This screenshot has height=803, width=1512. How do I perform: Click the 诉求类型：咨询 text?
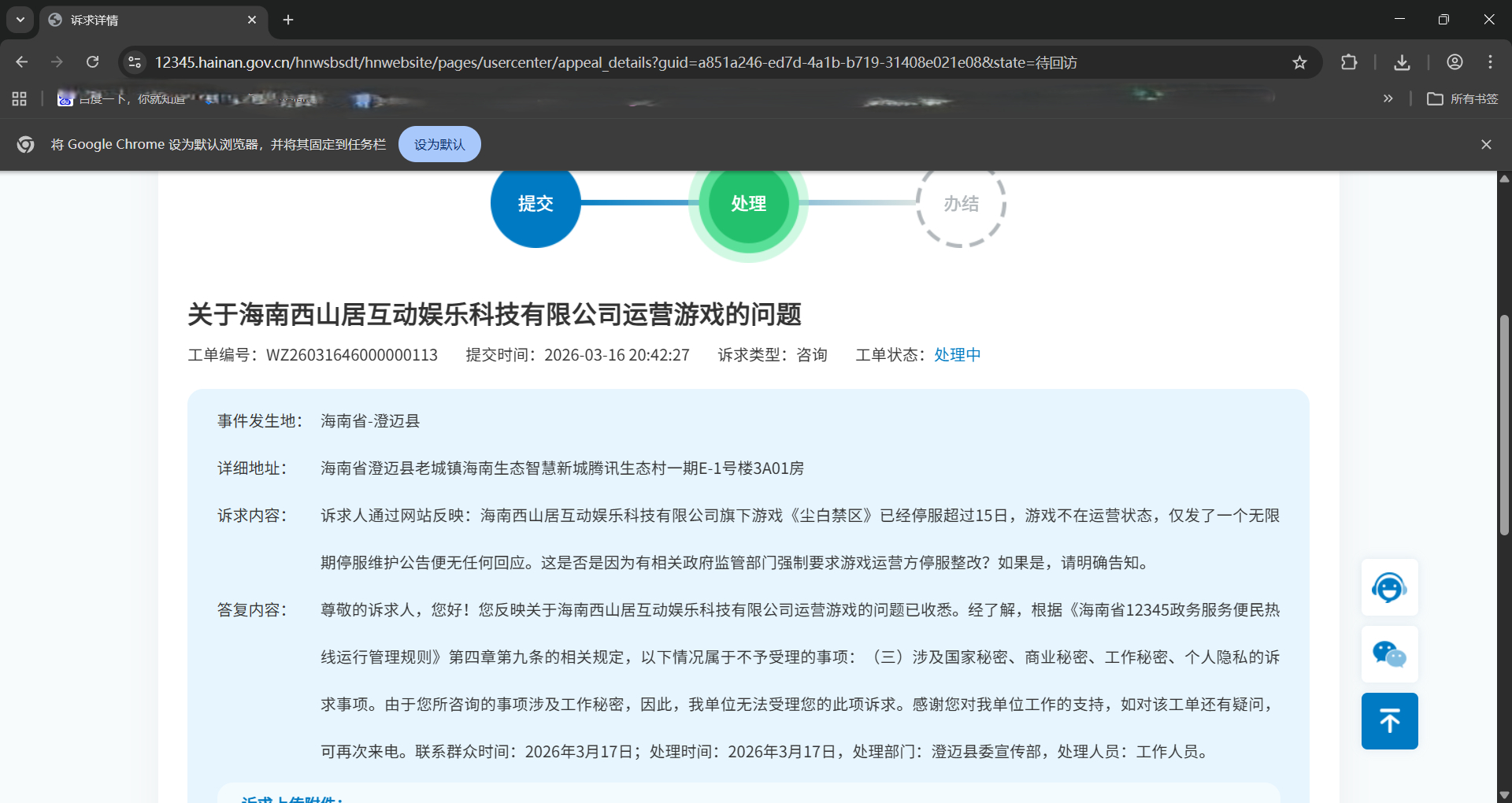tap(773, 355)
